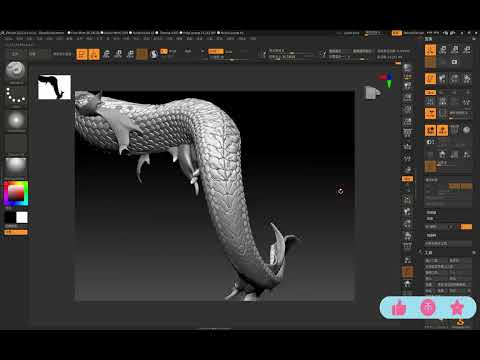Open the stroke type selector with dots
The width and height of the screenshot is (480, 360).
coord(15,96)
